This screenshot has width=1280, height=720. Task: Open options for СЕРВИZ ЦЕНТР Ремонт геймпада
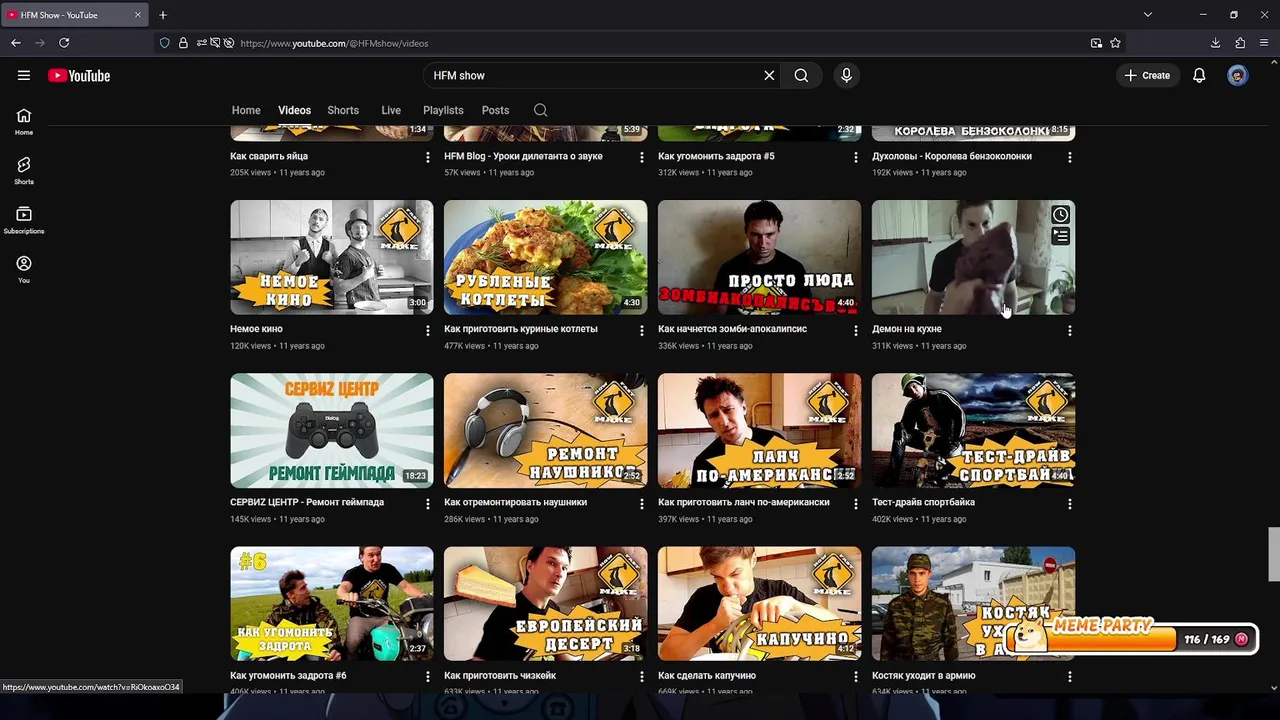pos(428,504)
